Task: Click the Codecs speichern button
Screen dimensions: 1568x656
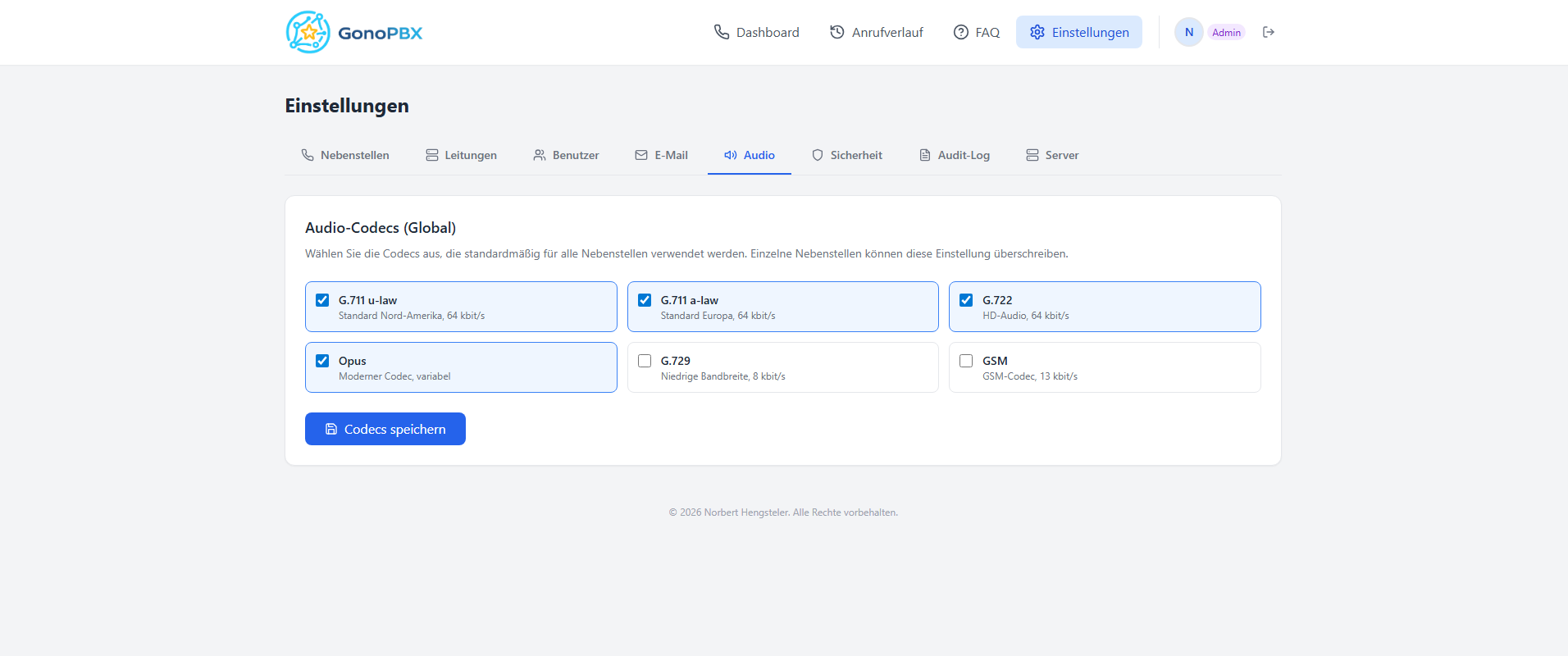Action: pyautogui.click(x=385, y=429)
